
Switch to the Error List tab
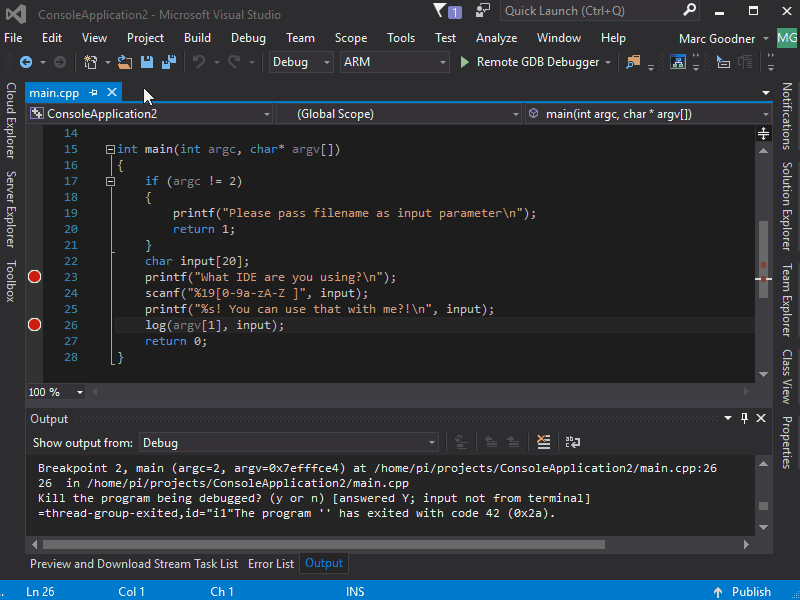click(271, 564)
